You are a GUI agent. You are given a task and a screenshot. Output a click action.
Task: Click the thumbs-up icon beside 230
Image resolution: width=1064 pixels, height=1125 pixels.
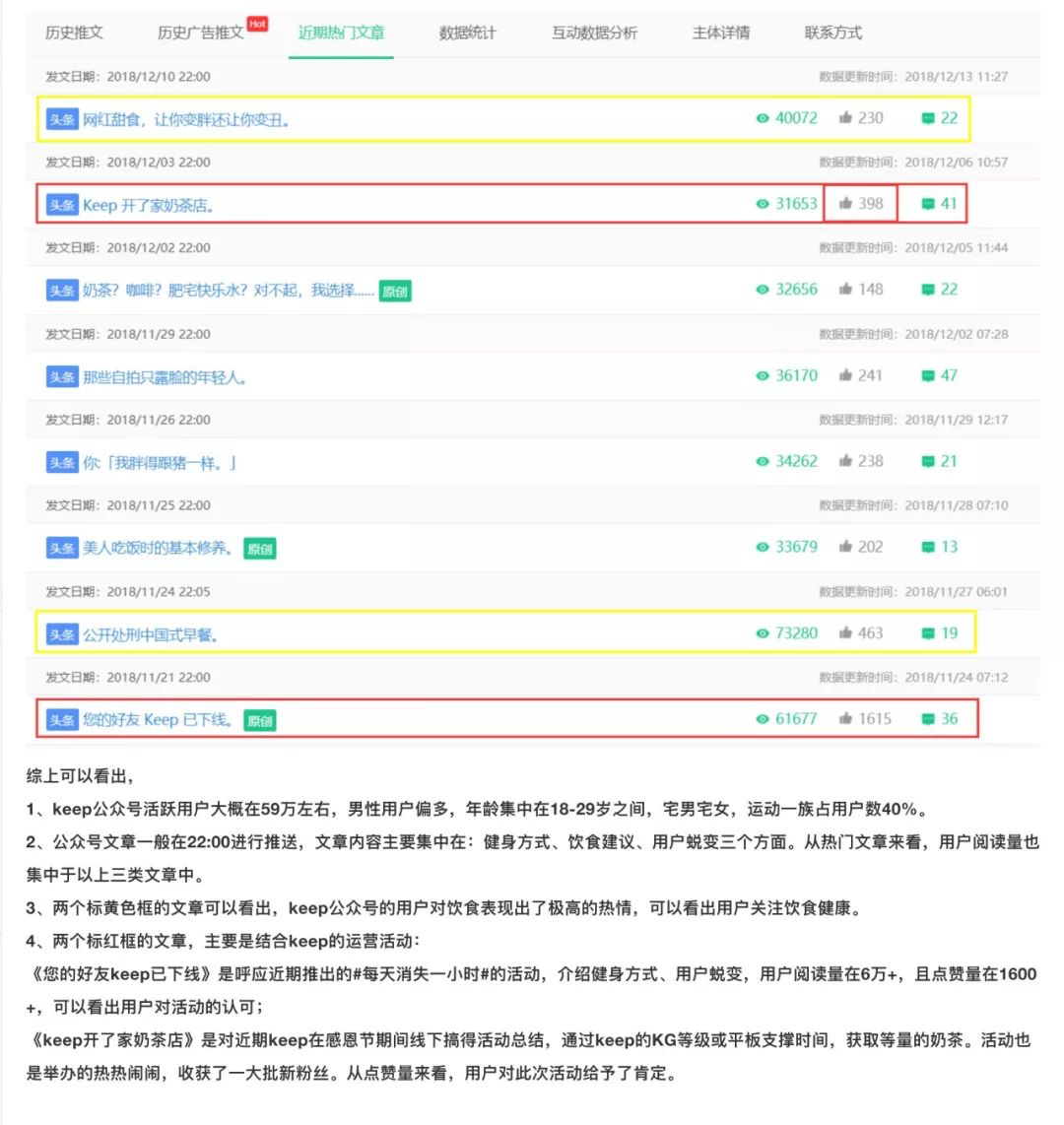tap(845, 117)
